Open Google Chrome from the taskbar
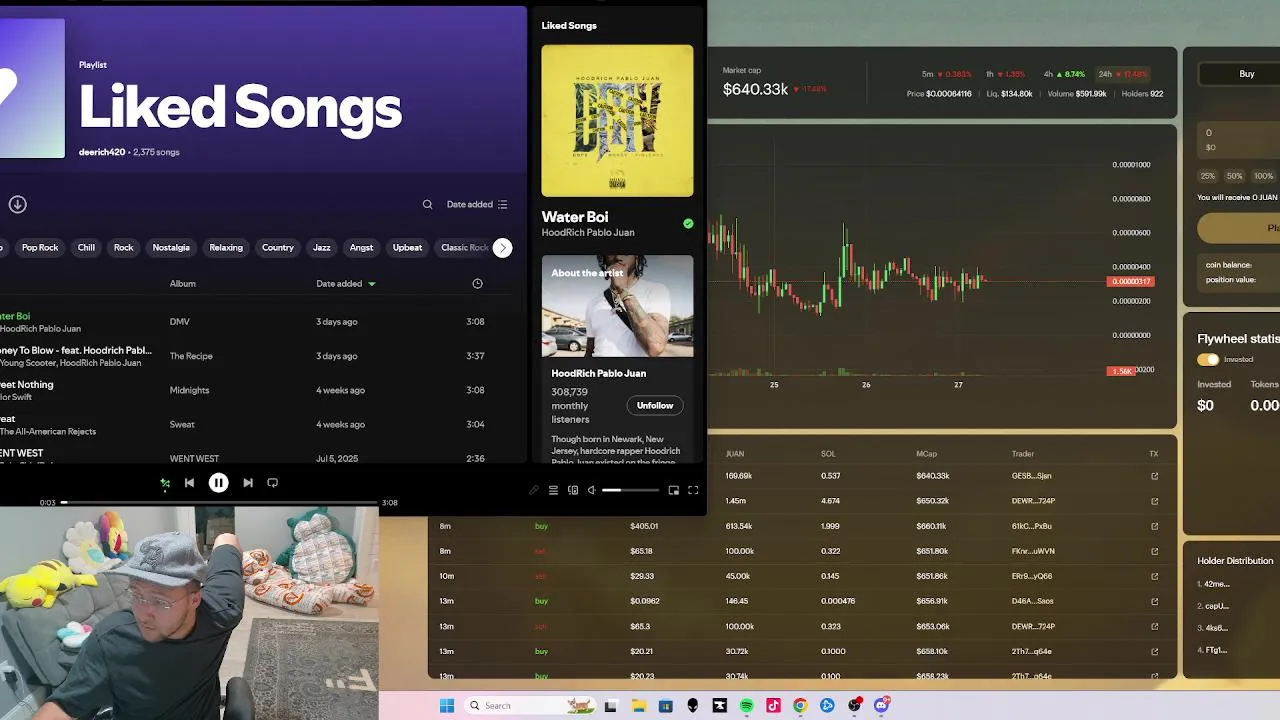1280x720 pixels. (800, 705)
